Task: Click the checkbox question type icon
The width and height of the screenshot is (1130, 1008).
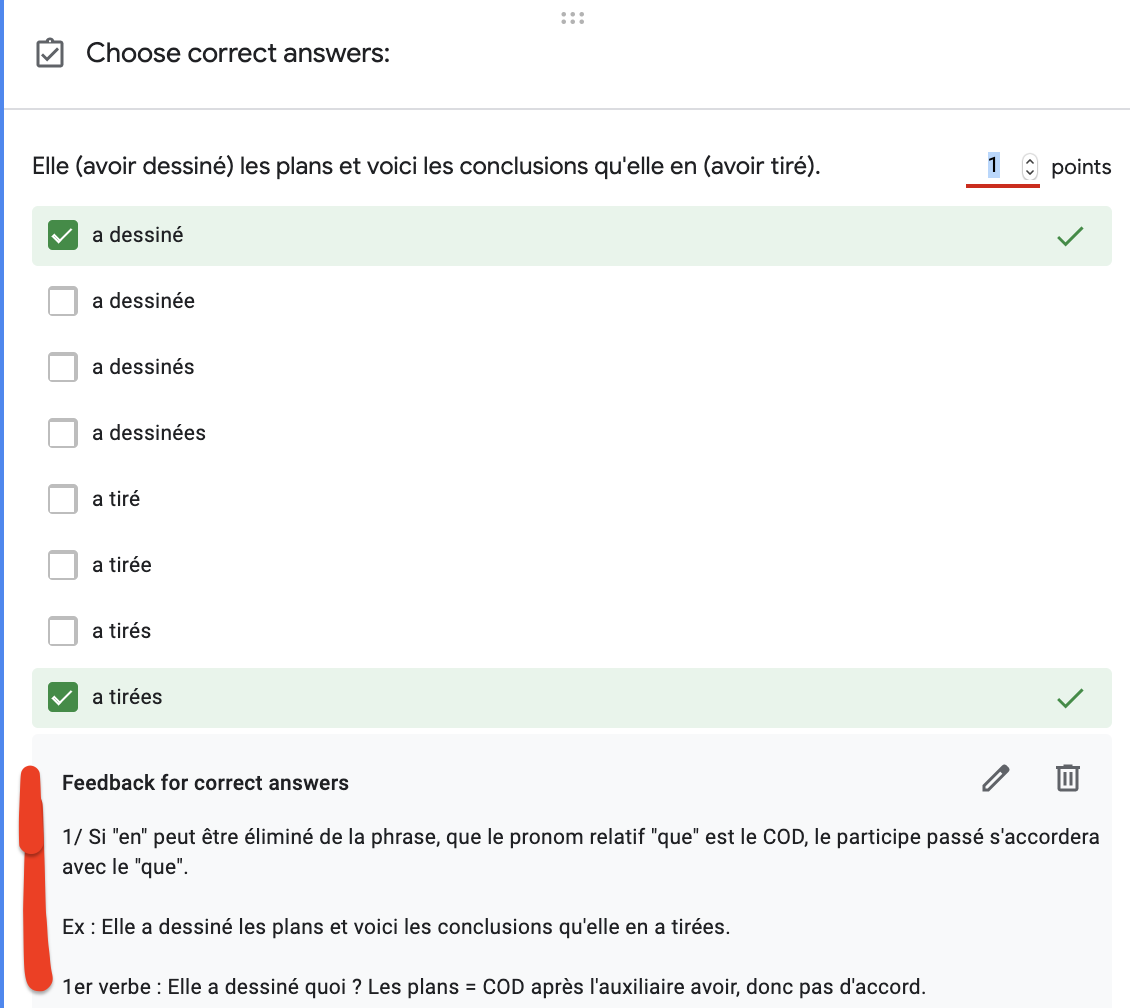Action: click(x=50, y=54)
